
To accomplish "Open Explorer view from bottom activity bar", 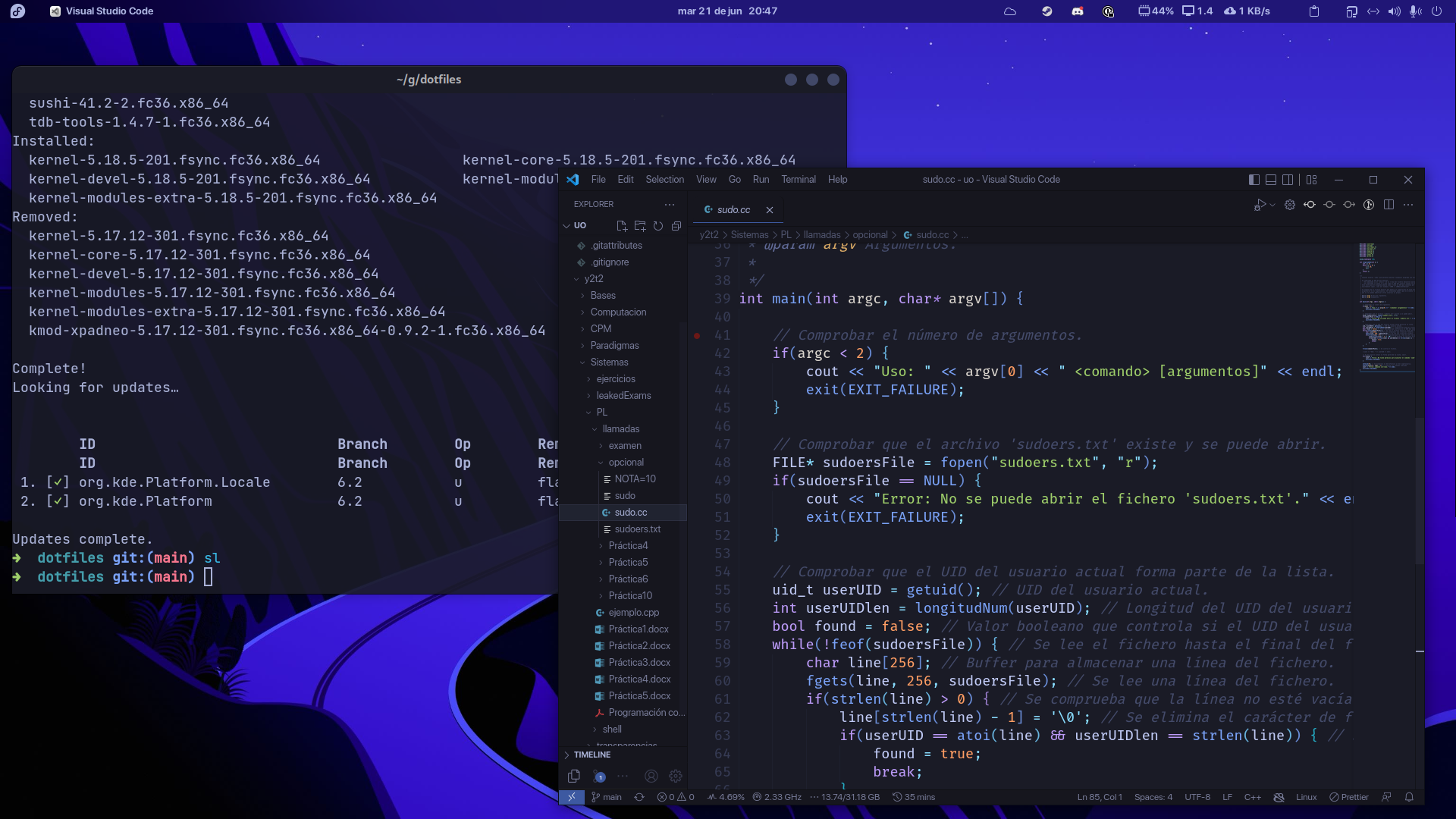I will point(574,776).
